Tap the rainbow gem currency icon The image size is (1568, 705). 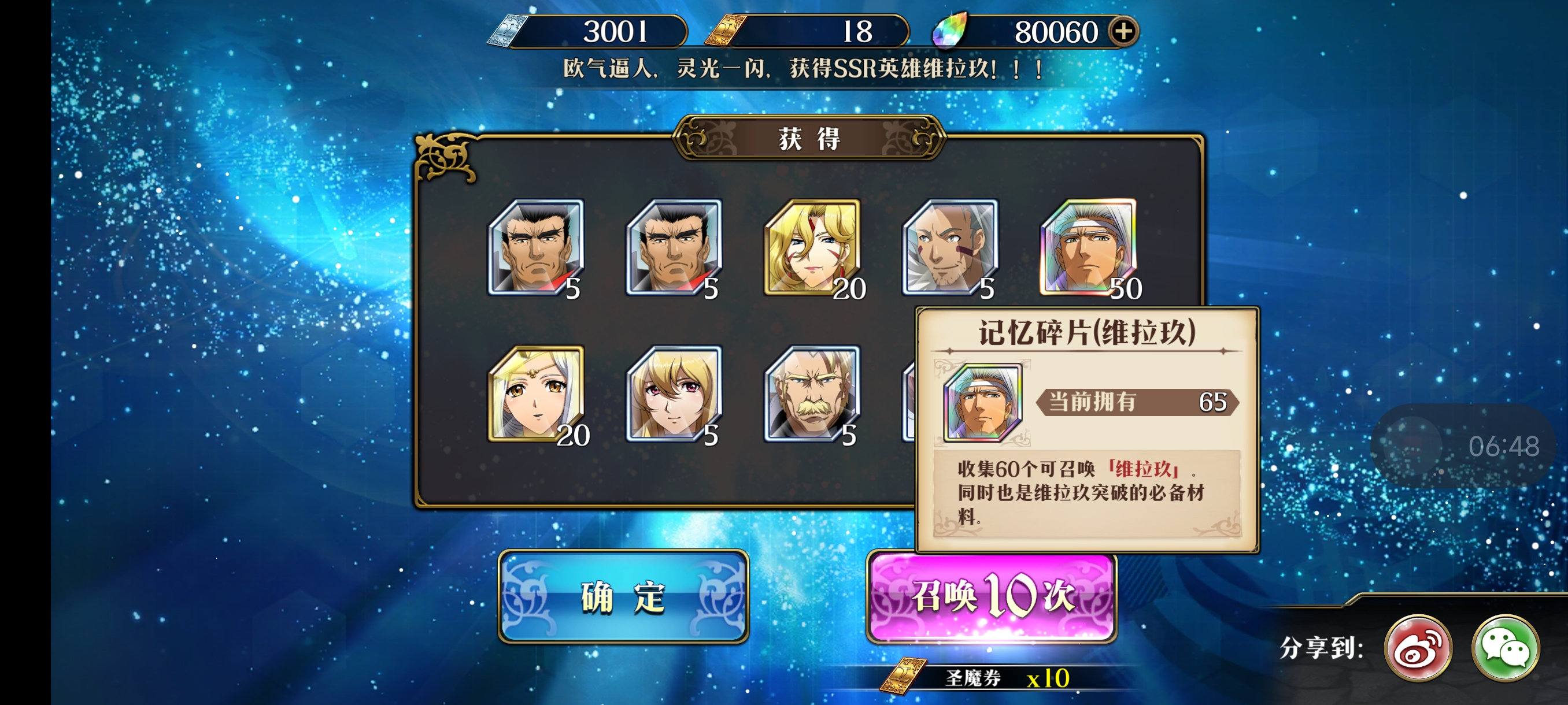click(x=950, y=30)
